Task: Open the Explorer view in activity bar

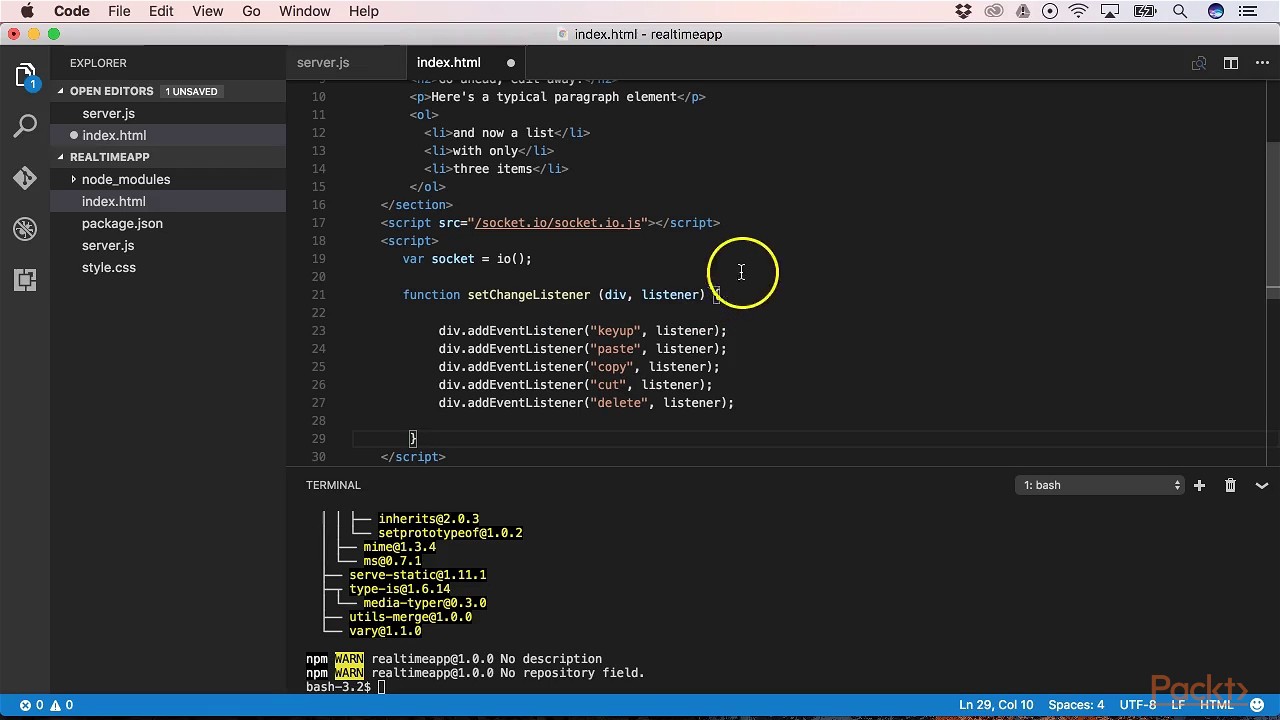Action: (25, 77)
